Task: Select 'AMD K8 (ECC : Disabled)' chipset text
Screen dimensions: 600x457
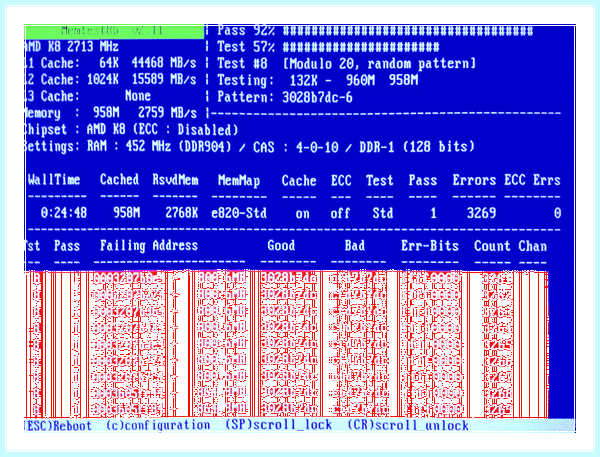Action: tap(162, 129)
